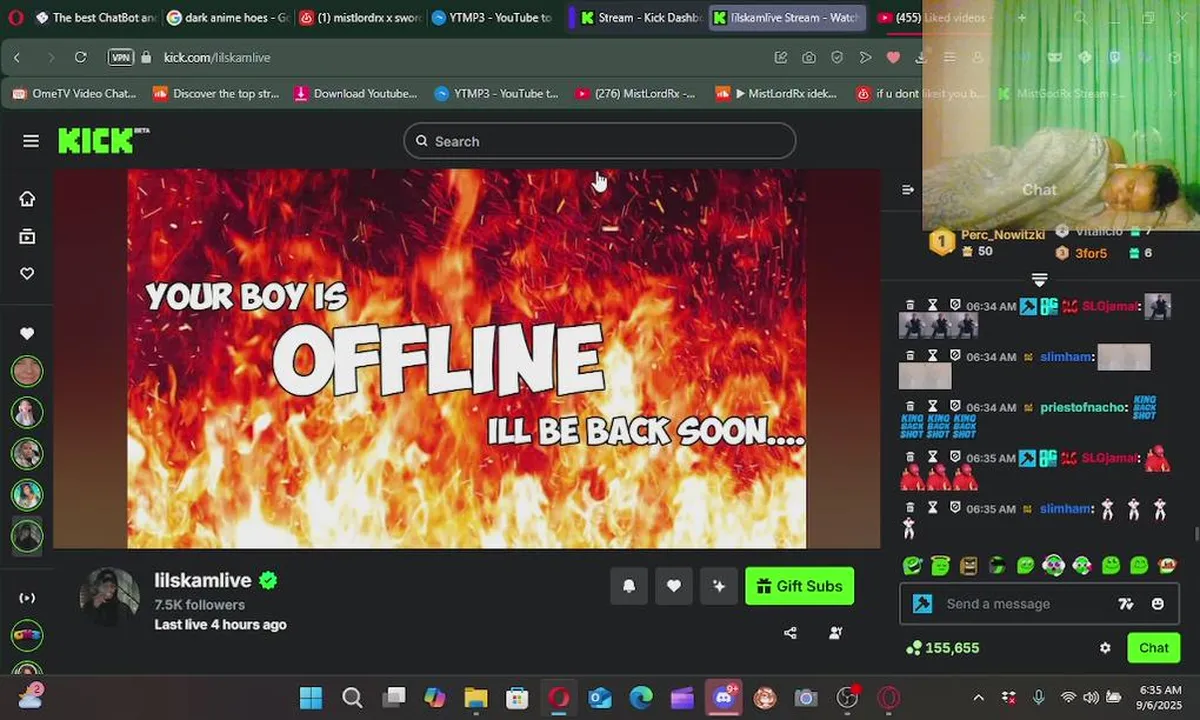
Task: Take a snapshot with the camera icon
Action: (x=809, y=57)
